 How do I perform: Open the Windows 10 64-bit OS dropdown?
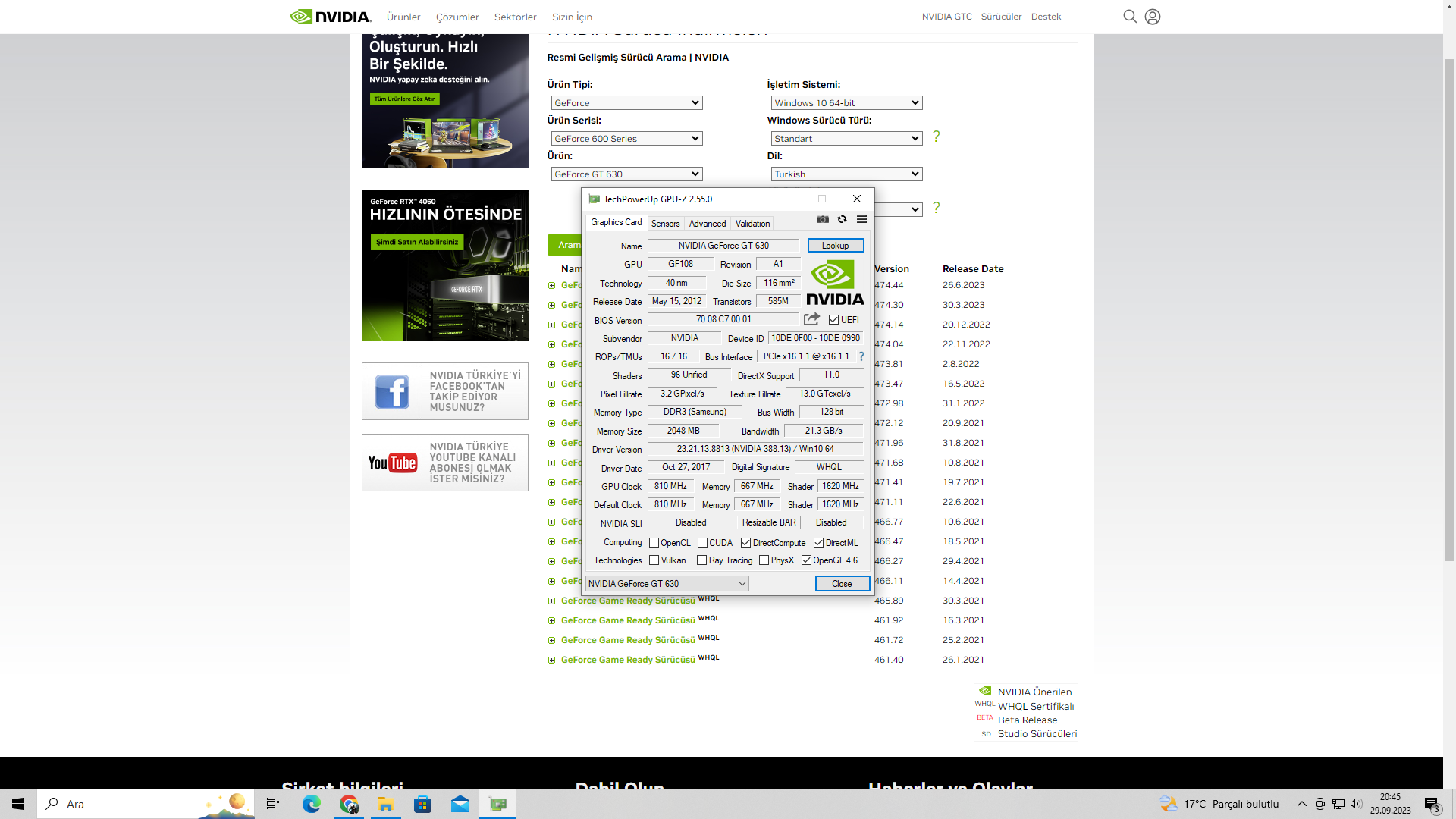coord(846,103)
